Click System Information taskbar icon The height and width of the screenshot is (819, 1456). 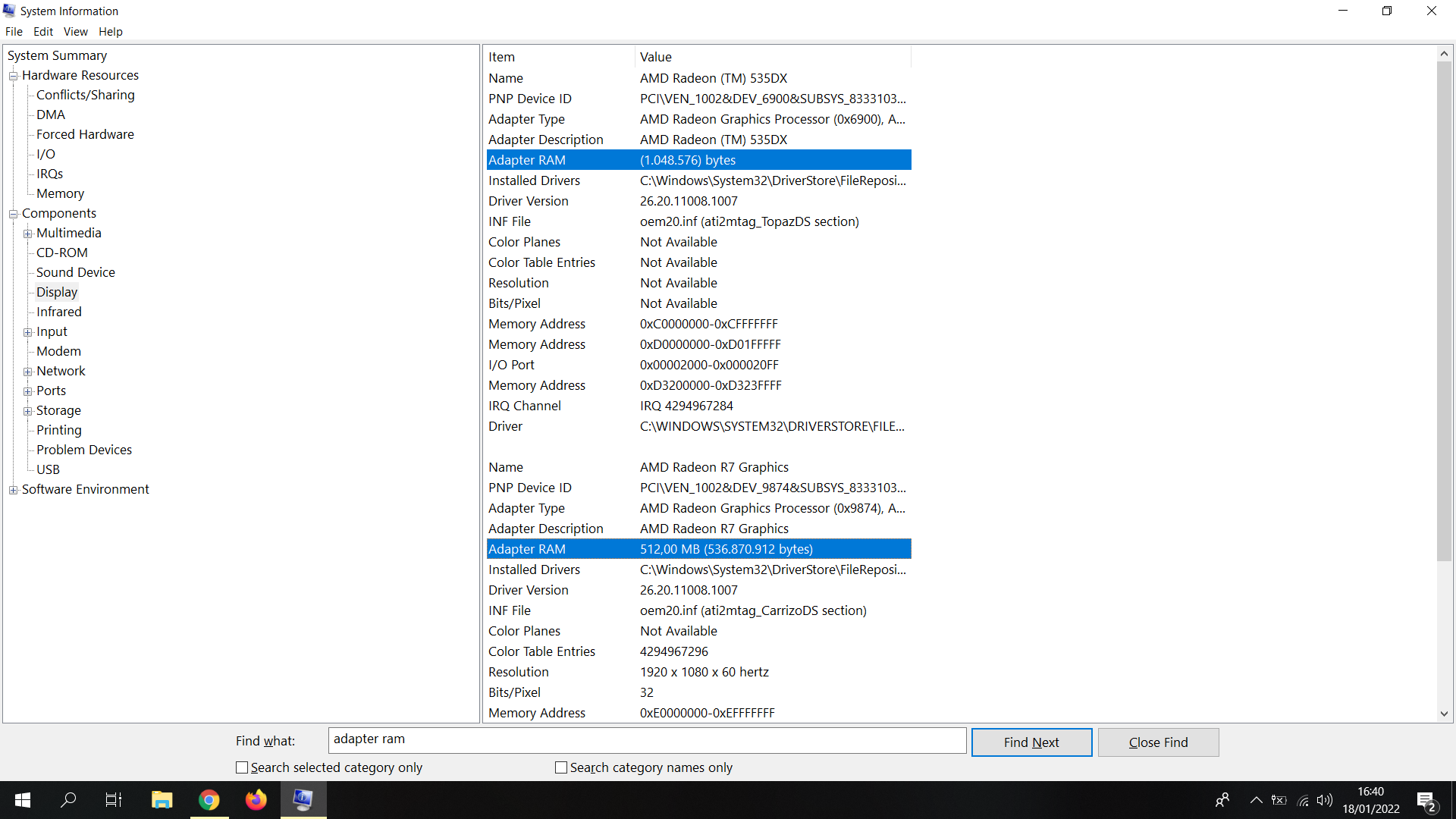(303, 800)
